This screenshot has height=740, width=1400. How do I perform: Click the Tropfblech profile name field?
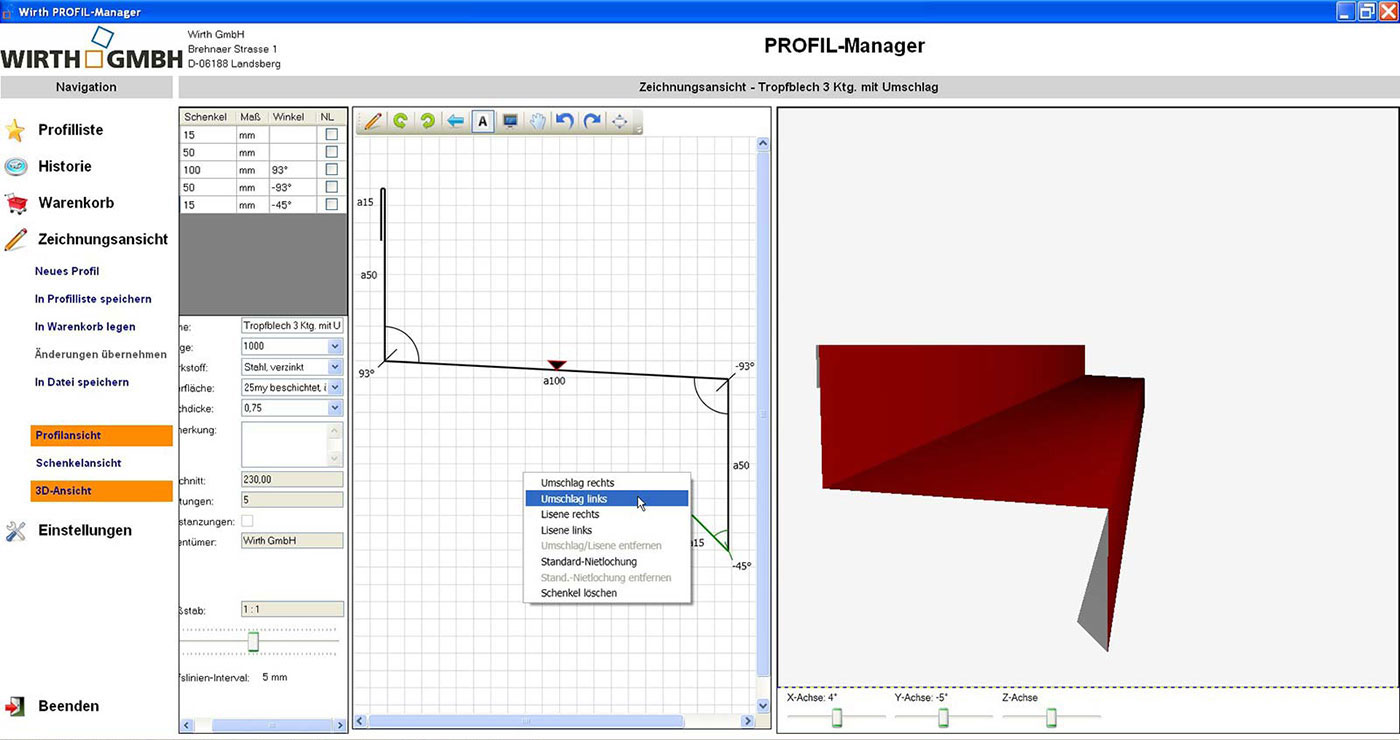[292, 326]
